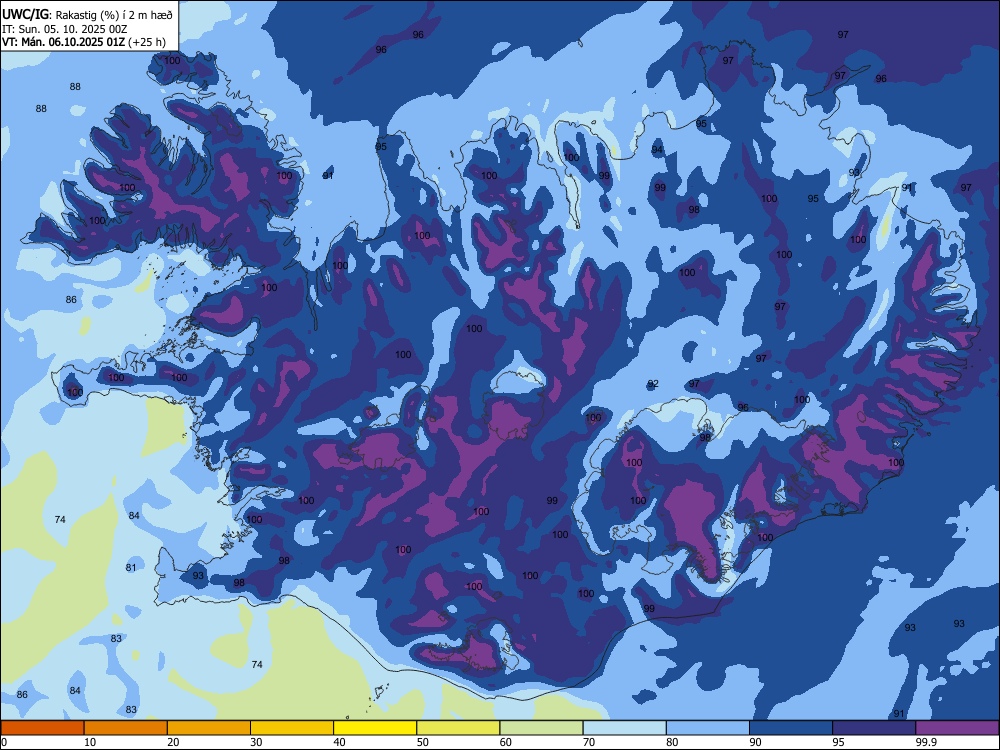Click the indigo 95–99.9 legend swatch
Viewport: 1000px width, 750px height.
pyautogui.click(x=874, y=728)
